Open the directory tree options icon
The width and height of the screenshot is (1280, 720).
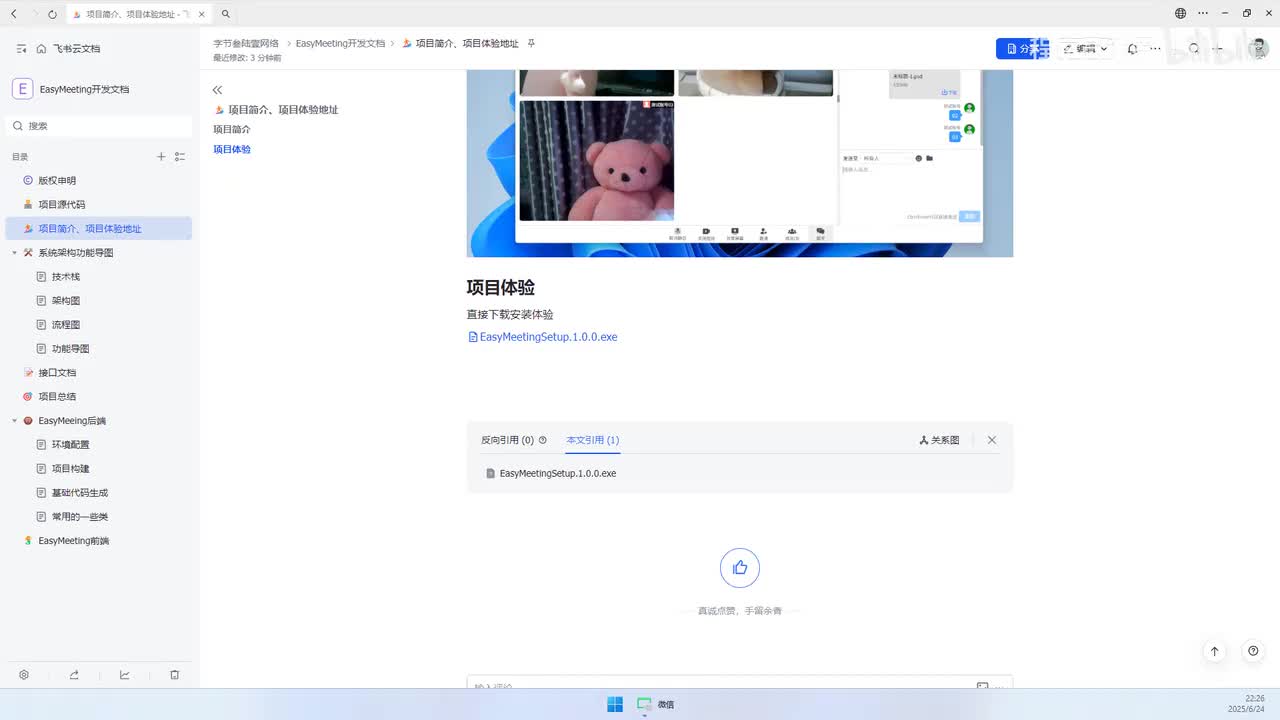tap(180, 157)
